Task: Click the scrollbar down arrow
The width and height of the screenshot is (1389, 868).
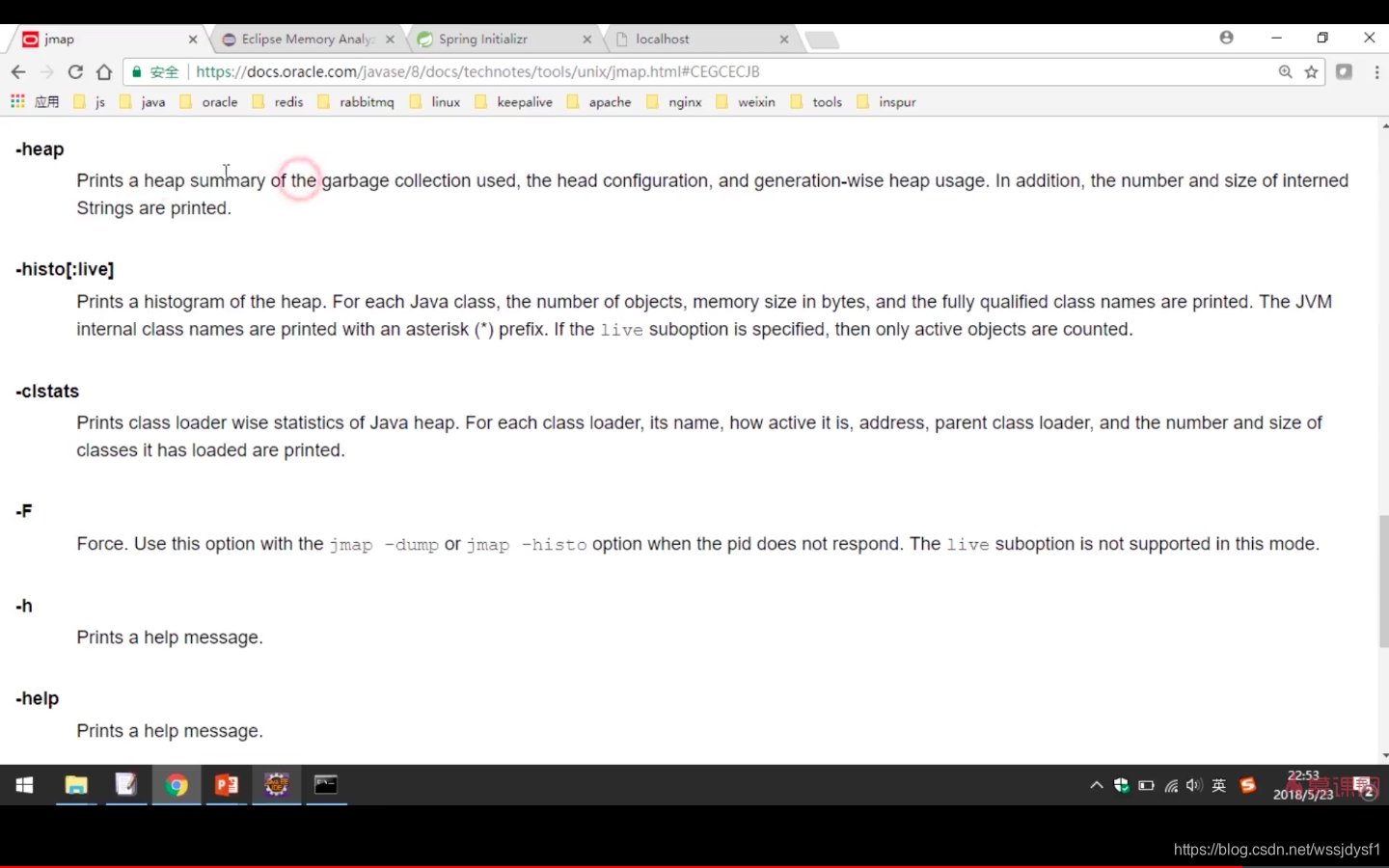Action: [1383, 756]
